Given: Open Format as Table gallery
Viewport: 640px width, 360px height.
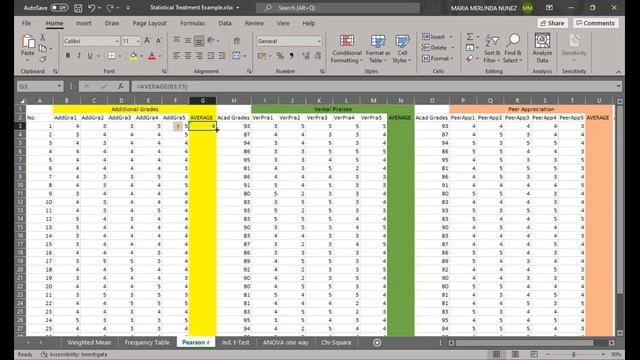Looking at the screenshot, I should 378,49.
